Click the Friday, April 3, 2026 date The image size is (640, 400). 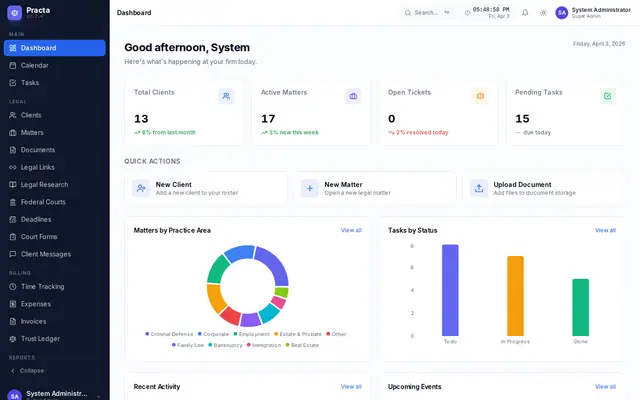(599, 44)
